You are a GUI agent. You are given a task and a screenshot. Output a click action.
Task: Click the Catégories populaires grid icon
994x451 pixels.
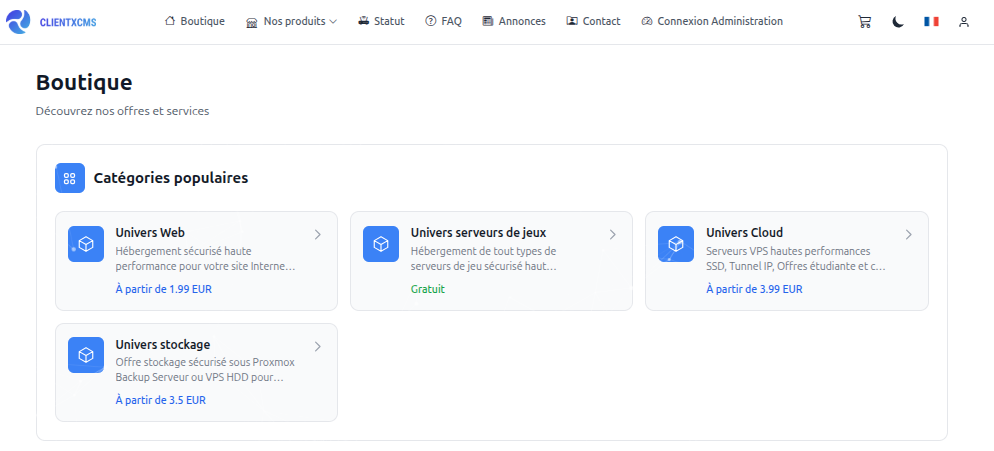(x=70, y=178)
